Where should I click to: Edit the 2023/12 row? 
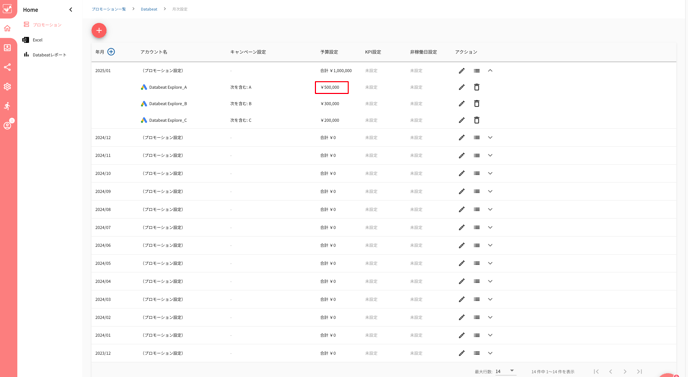pos(462,354)
